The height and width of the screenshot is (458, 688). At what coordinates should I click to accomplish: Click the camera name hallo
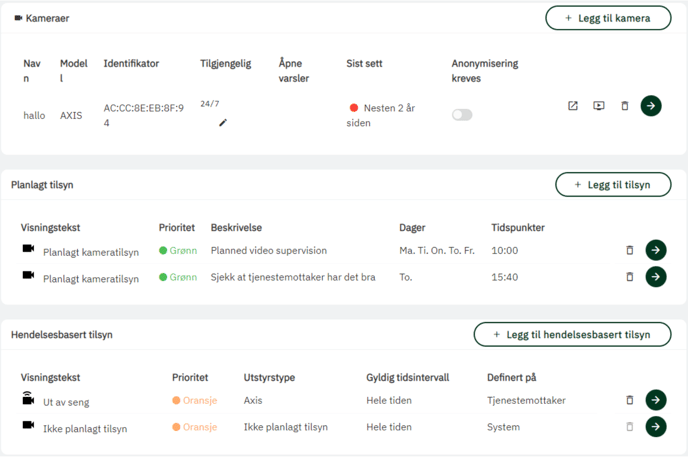point(34,115)
